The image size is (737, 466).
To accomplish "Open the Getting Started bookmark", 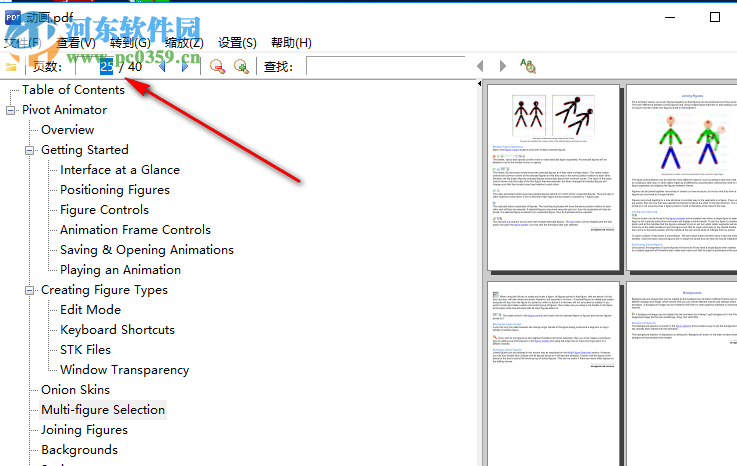I will (85, 150).
